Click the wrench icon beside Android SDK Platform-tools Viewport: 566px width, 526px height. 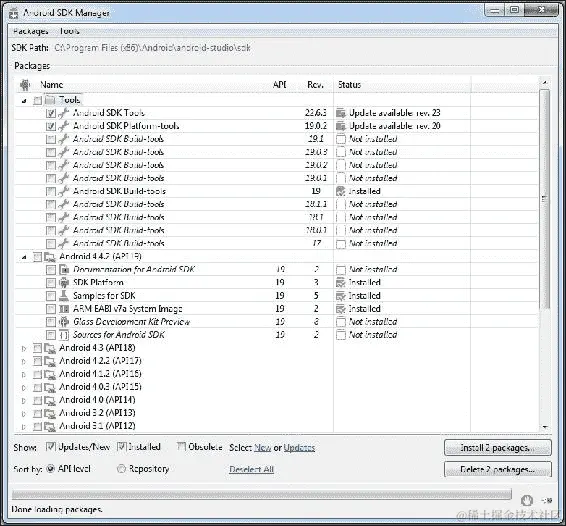point(64,126)
